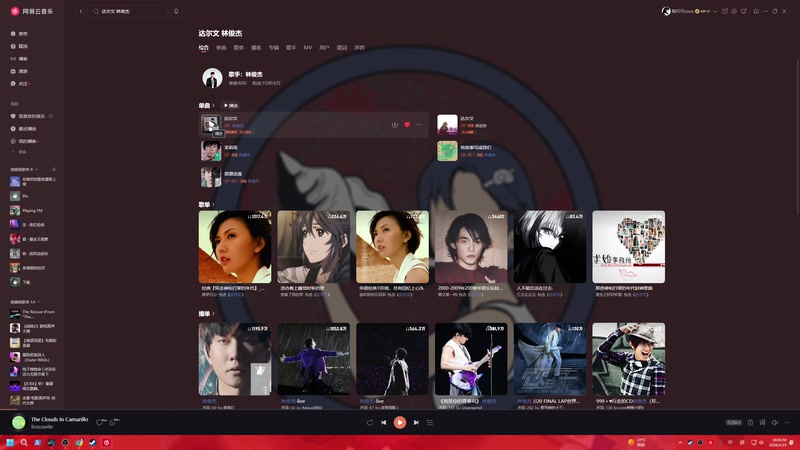Open the messages icon in the title bar
This screenshot has width=800, height=450.
724,11
